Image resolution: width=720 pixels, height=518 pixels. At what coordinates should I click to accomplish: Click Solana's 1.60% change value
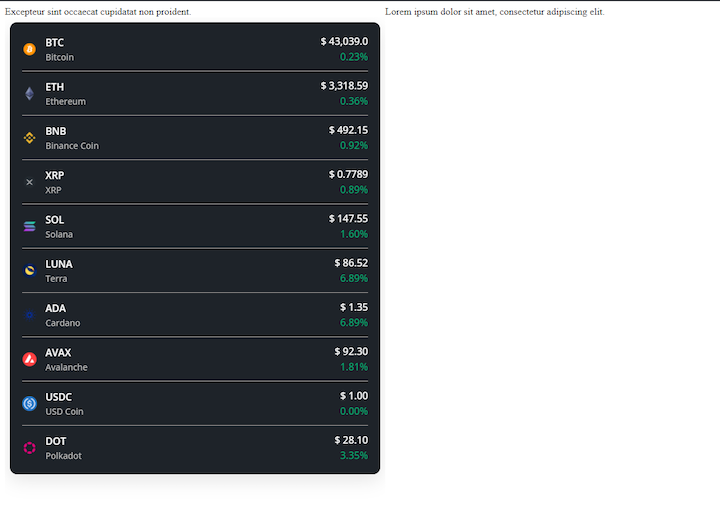coord(354,234)
